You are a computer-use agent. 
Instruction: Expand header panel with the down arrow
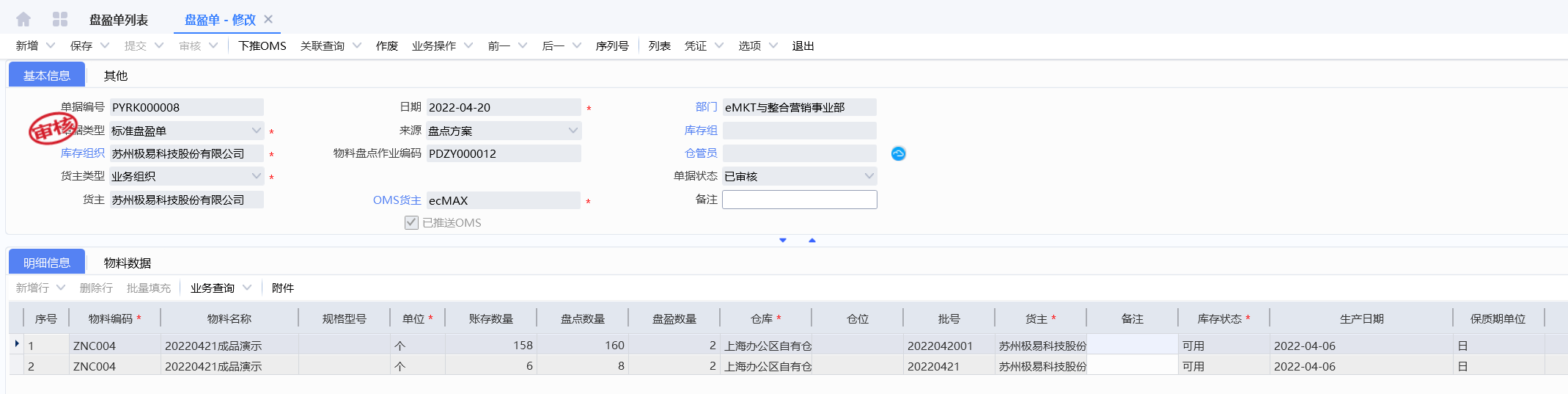tap(783, 240)
